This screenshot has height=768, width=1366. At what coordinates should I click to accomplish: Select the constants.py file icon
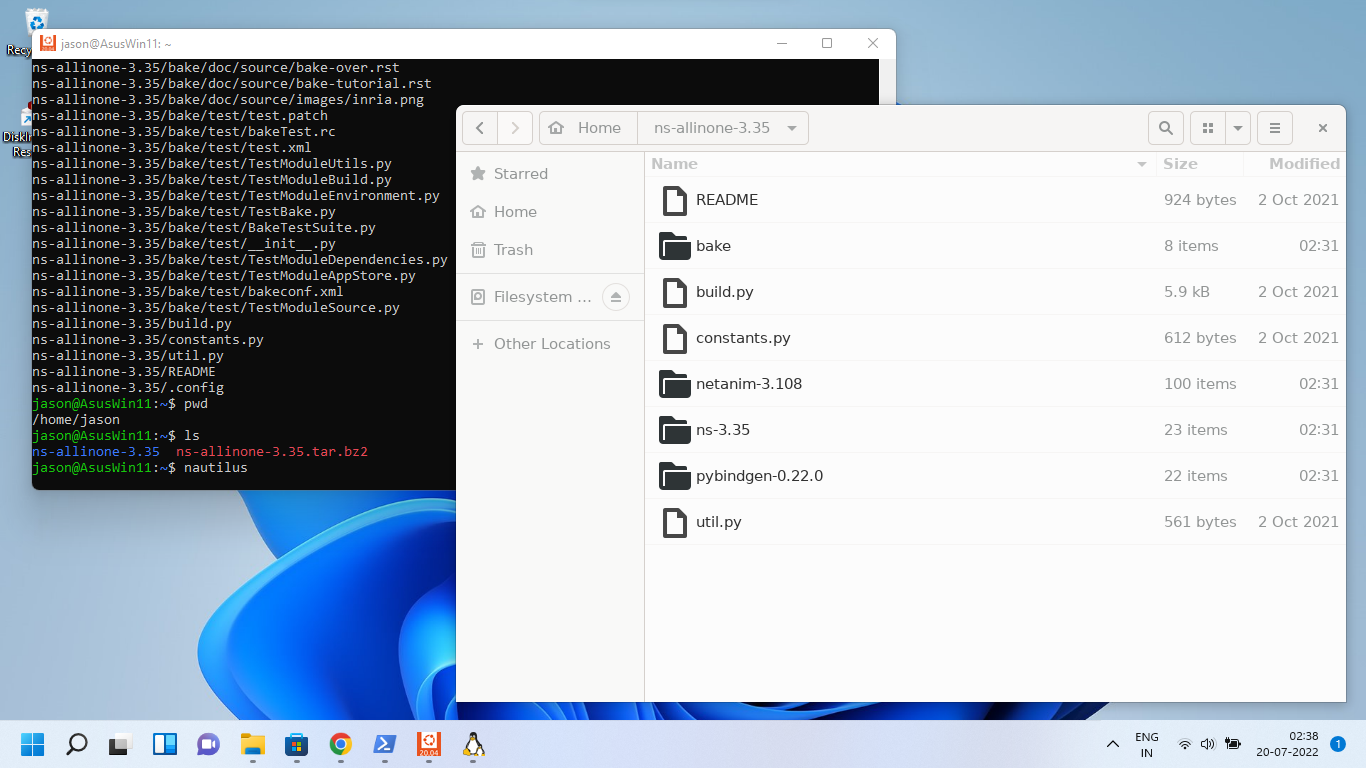(x=675, y=338)
